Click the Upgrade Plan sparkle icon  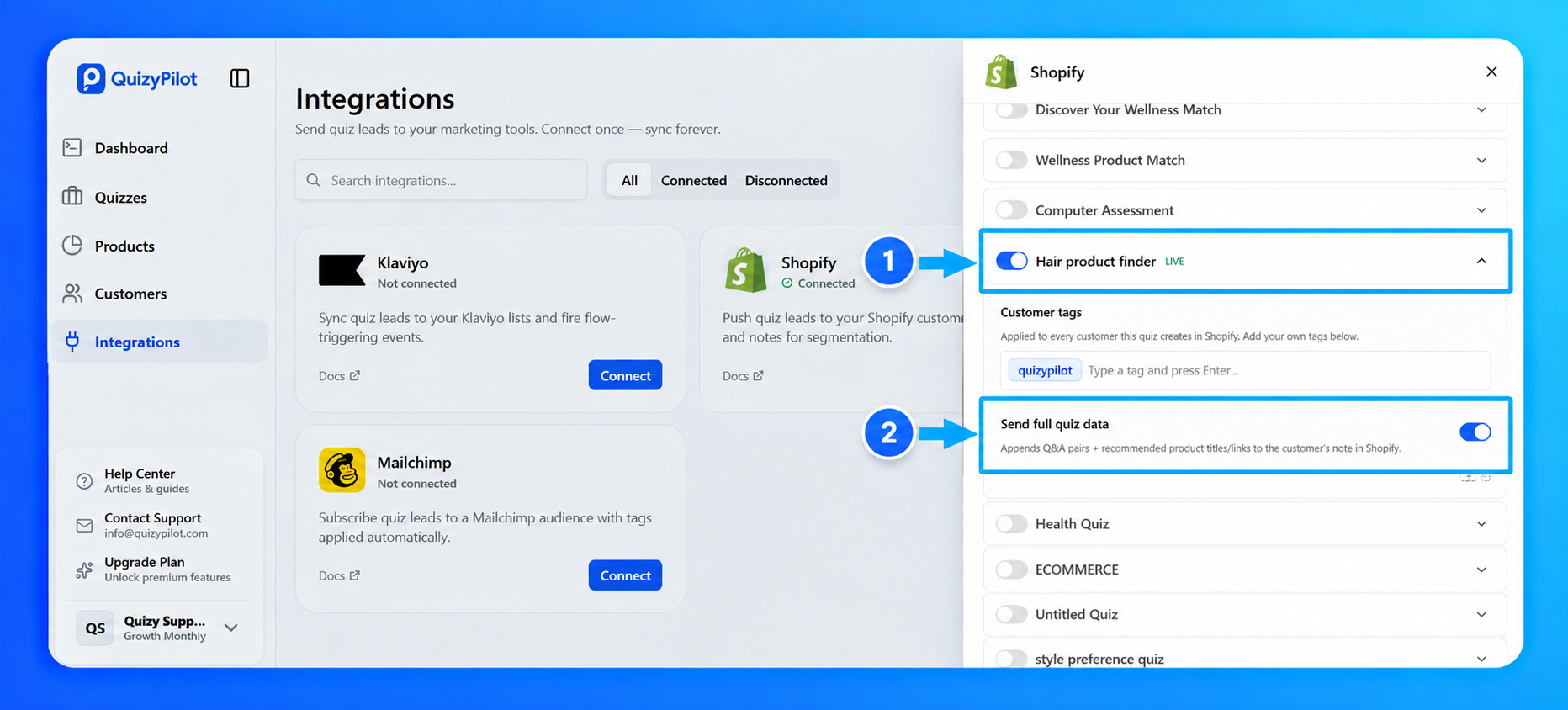(84, 570)
